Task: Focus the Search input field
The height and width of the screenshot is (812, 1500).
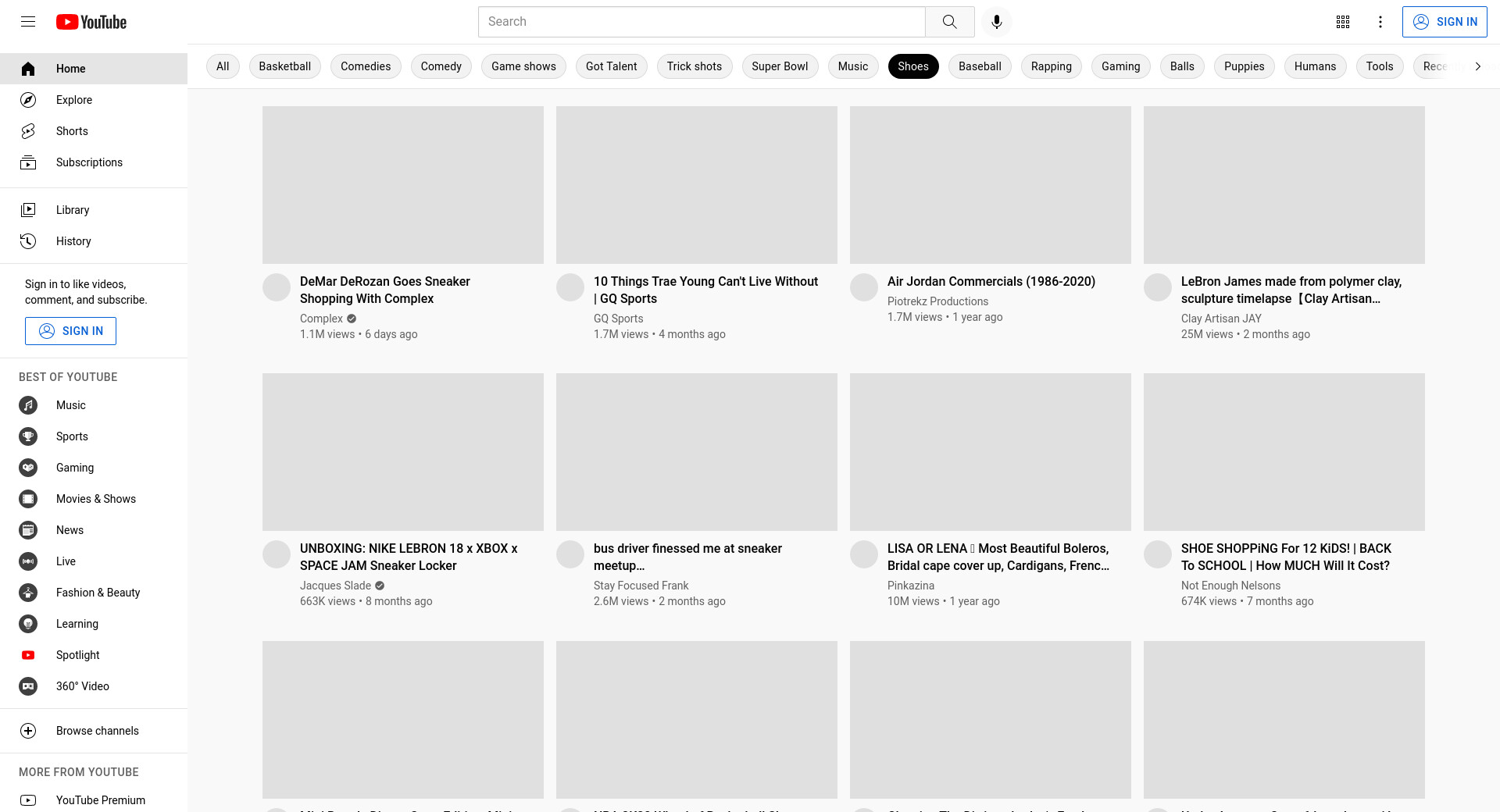Action: click(x=702, y=22)
